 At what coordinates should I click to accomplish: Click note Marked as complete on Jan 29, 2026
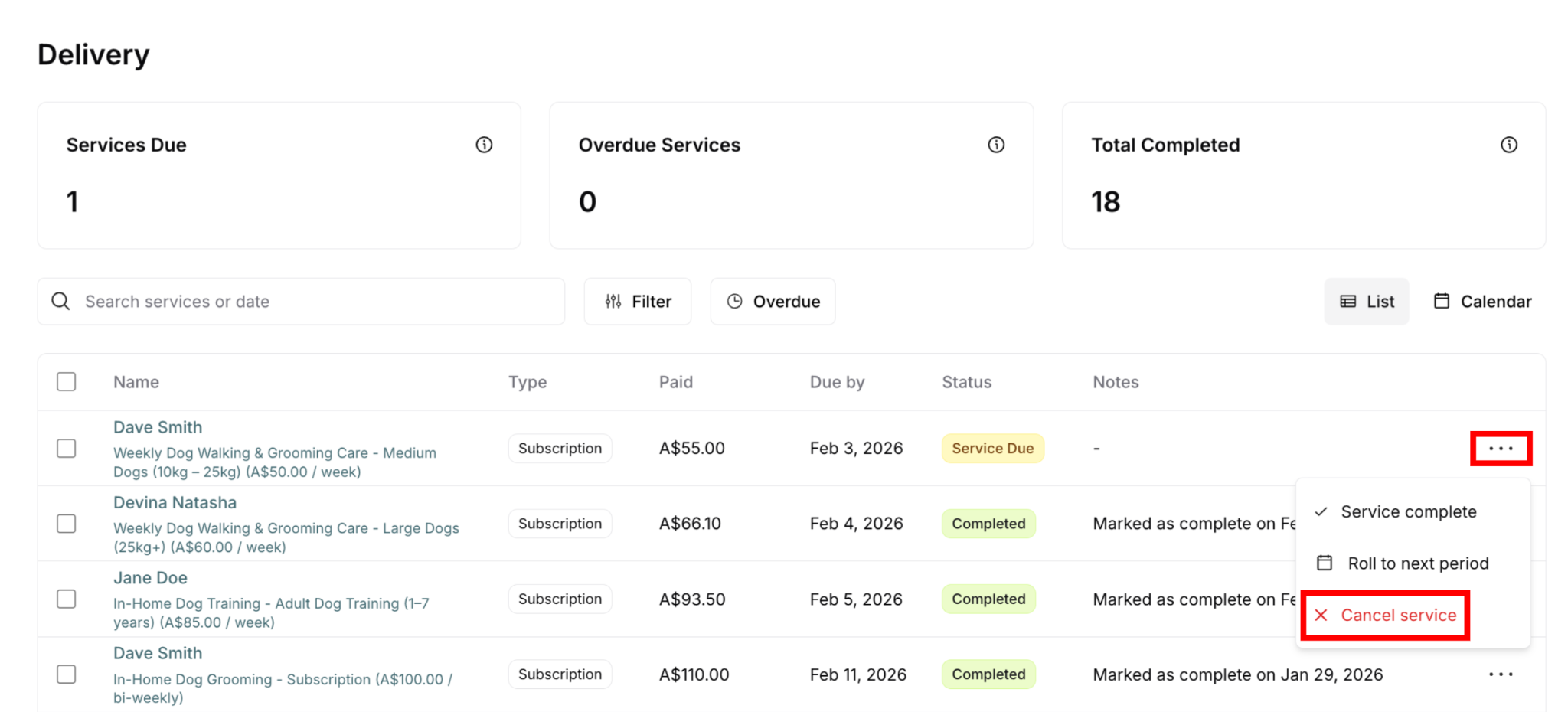point(1237,674)
